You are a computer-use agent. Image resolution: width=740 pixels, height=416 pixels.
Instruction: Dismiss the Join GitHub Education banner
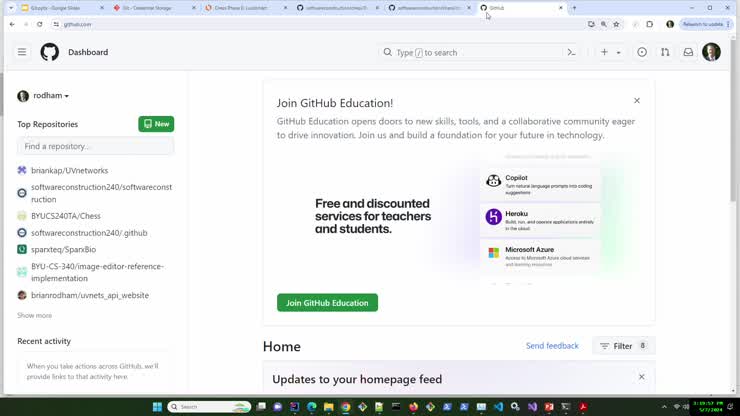[637, 101]
